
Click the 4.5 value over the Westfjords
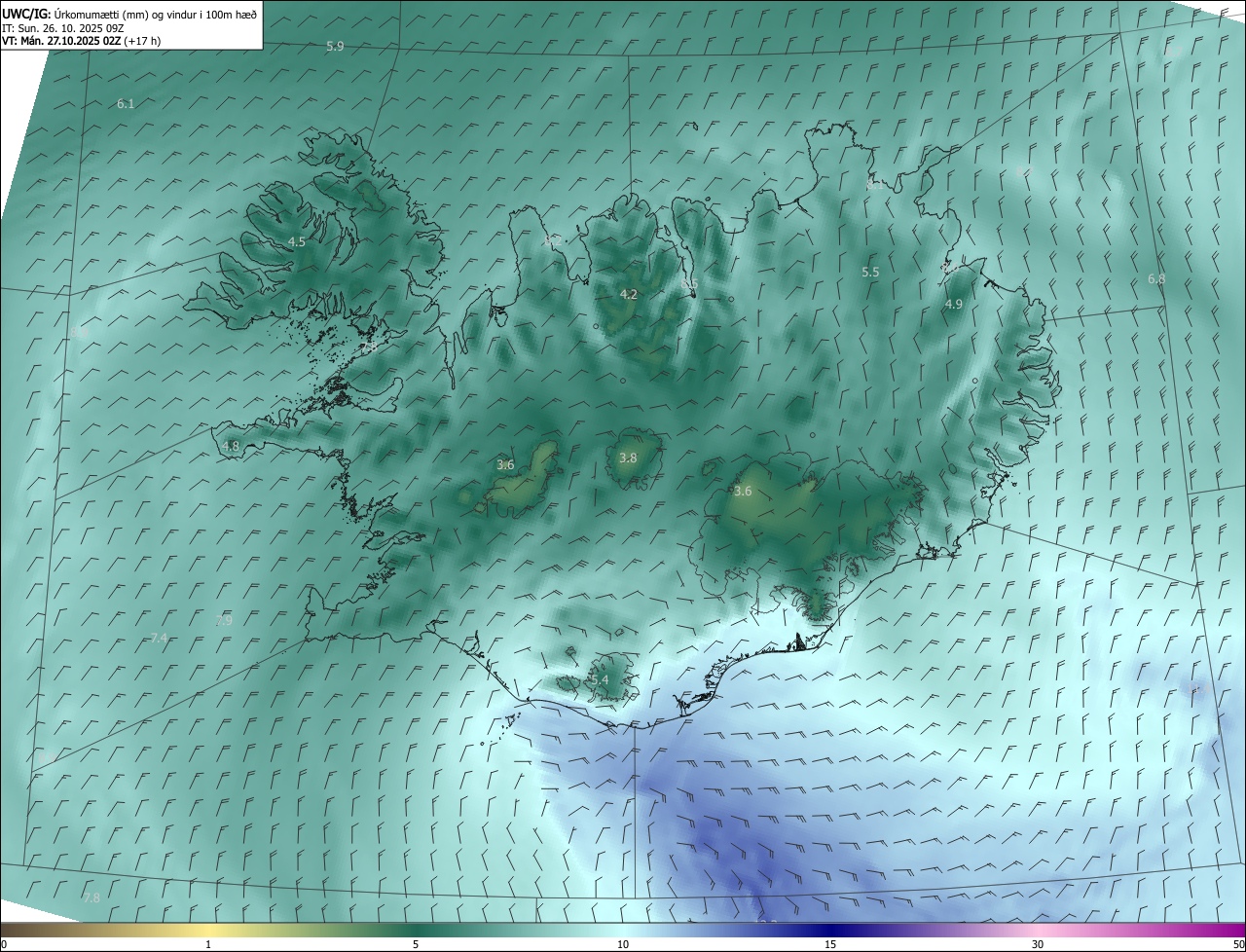point(297,241)
